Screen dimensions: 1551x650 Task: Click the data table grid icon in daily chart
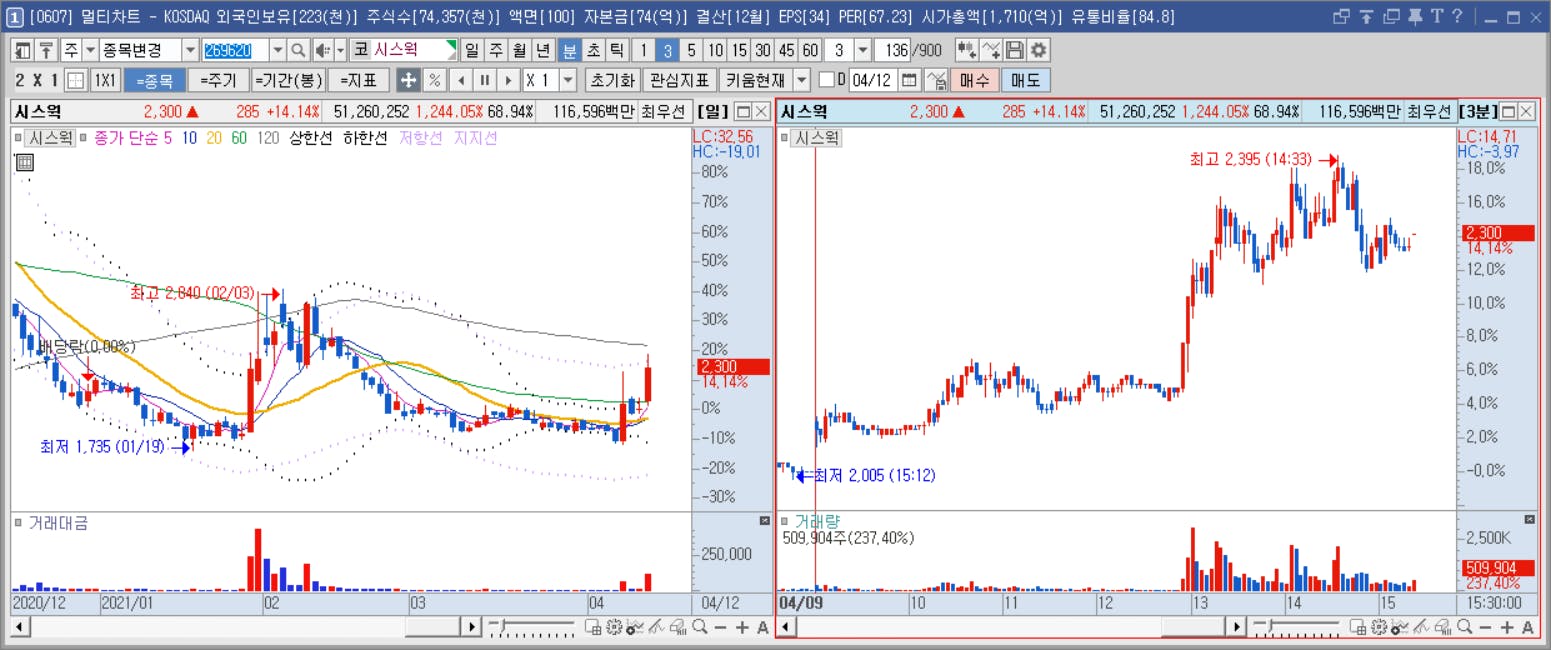[25, 162]
